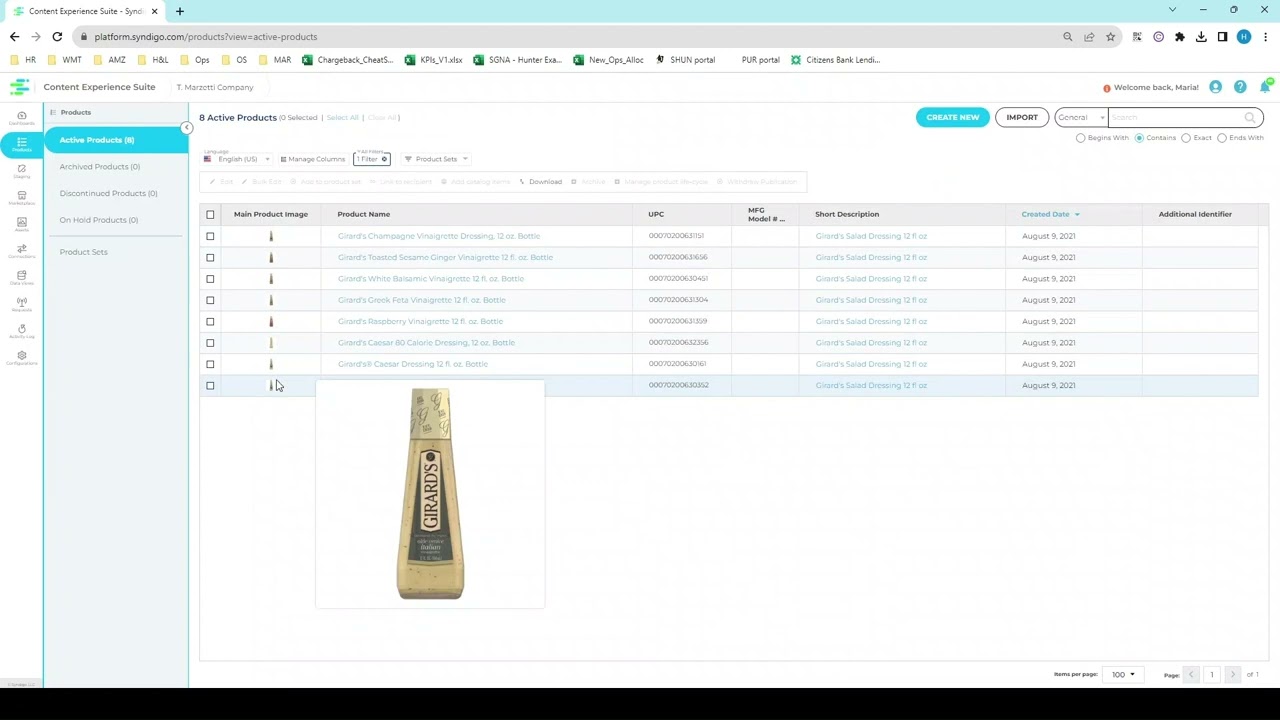Open the Chrome tab search chevron
Screen dimensions: 1280x720
pyautogui.click(x=1172, y=10)
